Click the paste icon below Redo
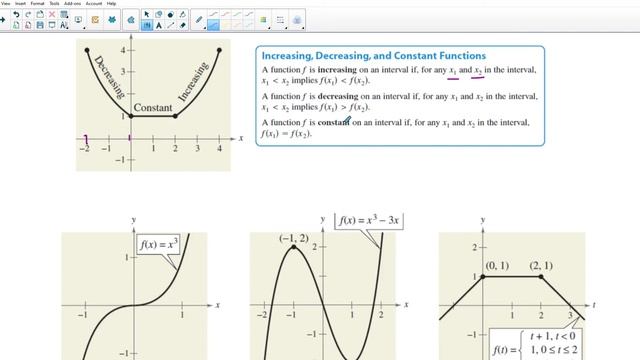The width and height of the screenshot is (640, 360). tap(28, 25)
